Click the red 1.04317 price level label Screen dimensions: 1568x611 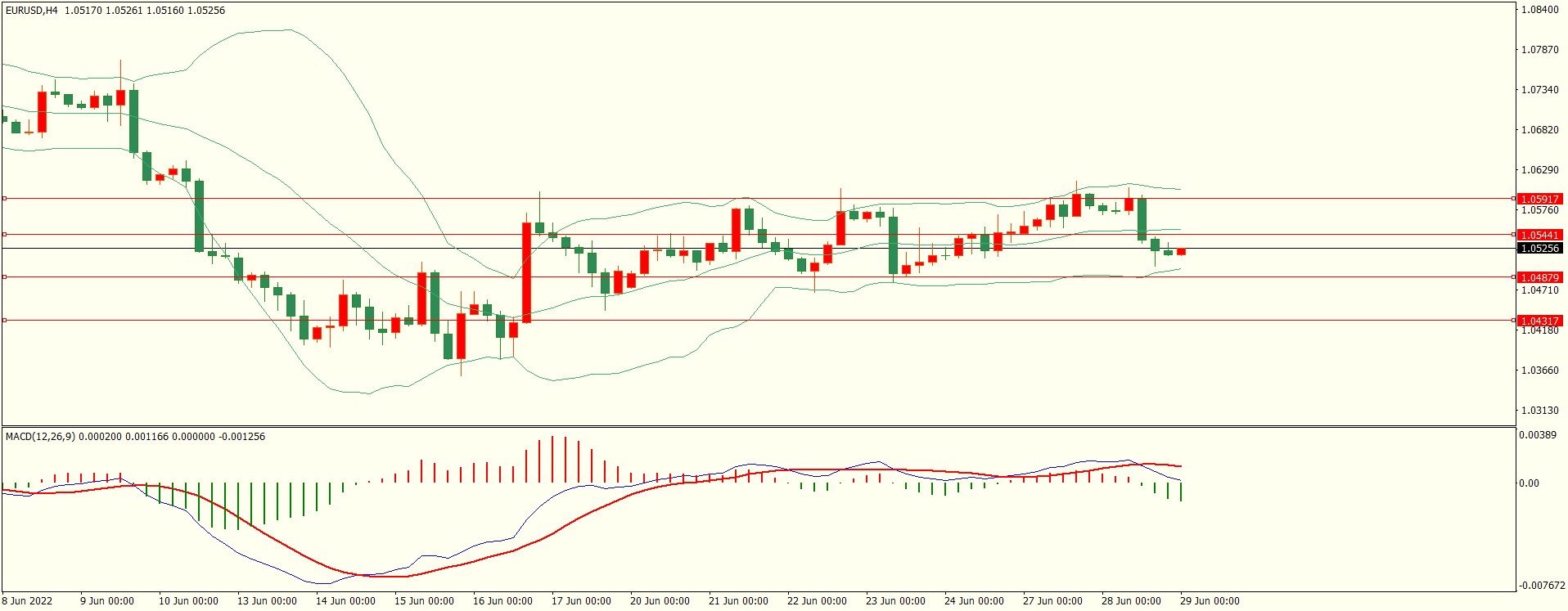[1539, 321]
